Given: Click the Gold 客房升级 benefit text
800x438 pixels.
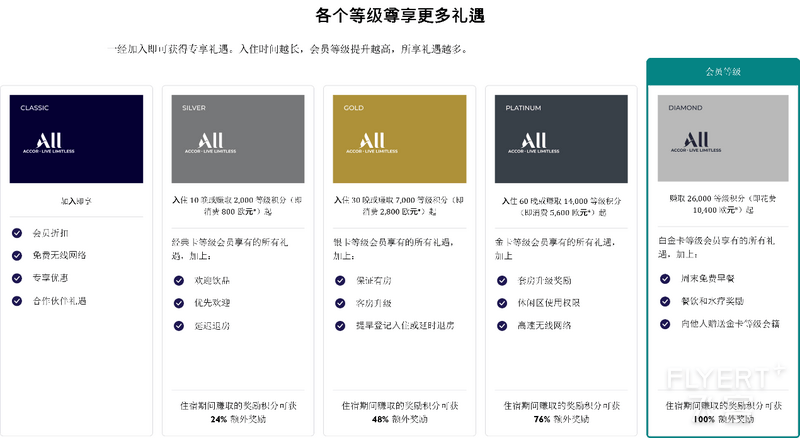Looking at the screenshot, I should [374, 303].
